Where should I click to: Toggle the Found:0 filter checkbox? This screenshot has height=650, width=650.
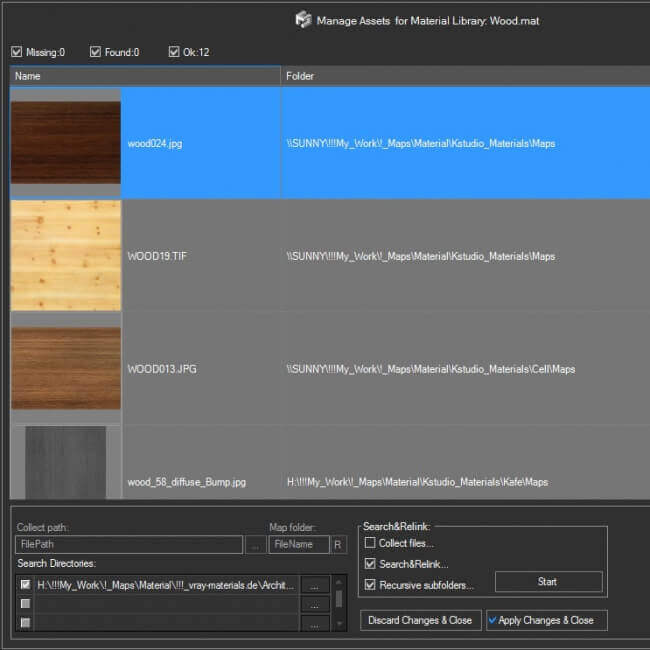[x=95, y=52]
